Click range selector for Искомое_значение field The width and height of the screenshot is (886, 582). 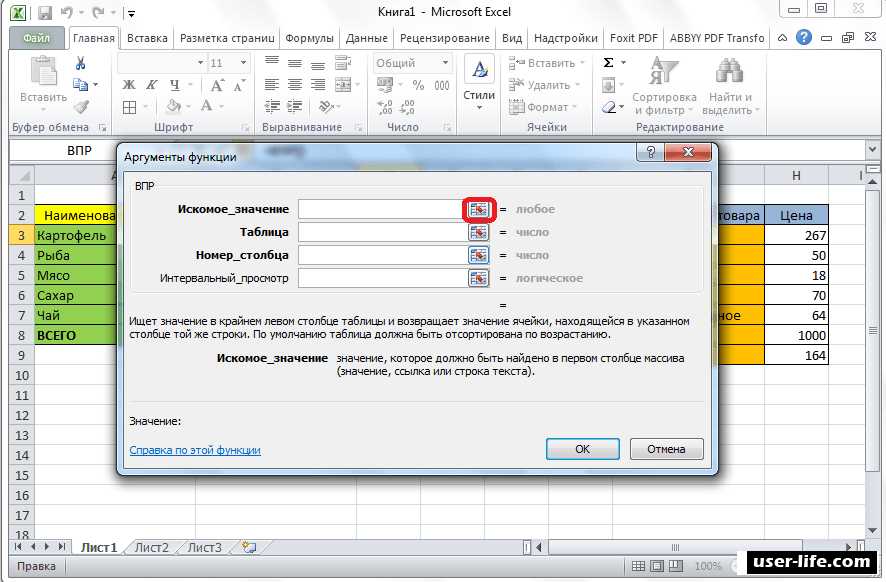[479, 209]
